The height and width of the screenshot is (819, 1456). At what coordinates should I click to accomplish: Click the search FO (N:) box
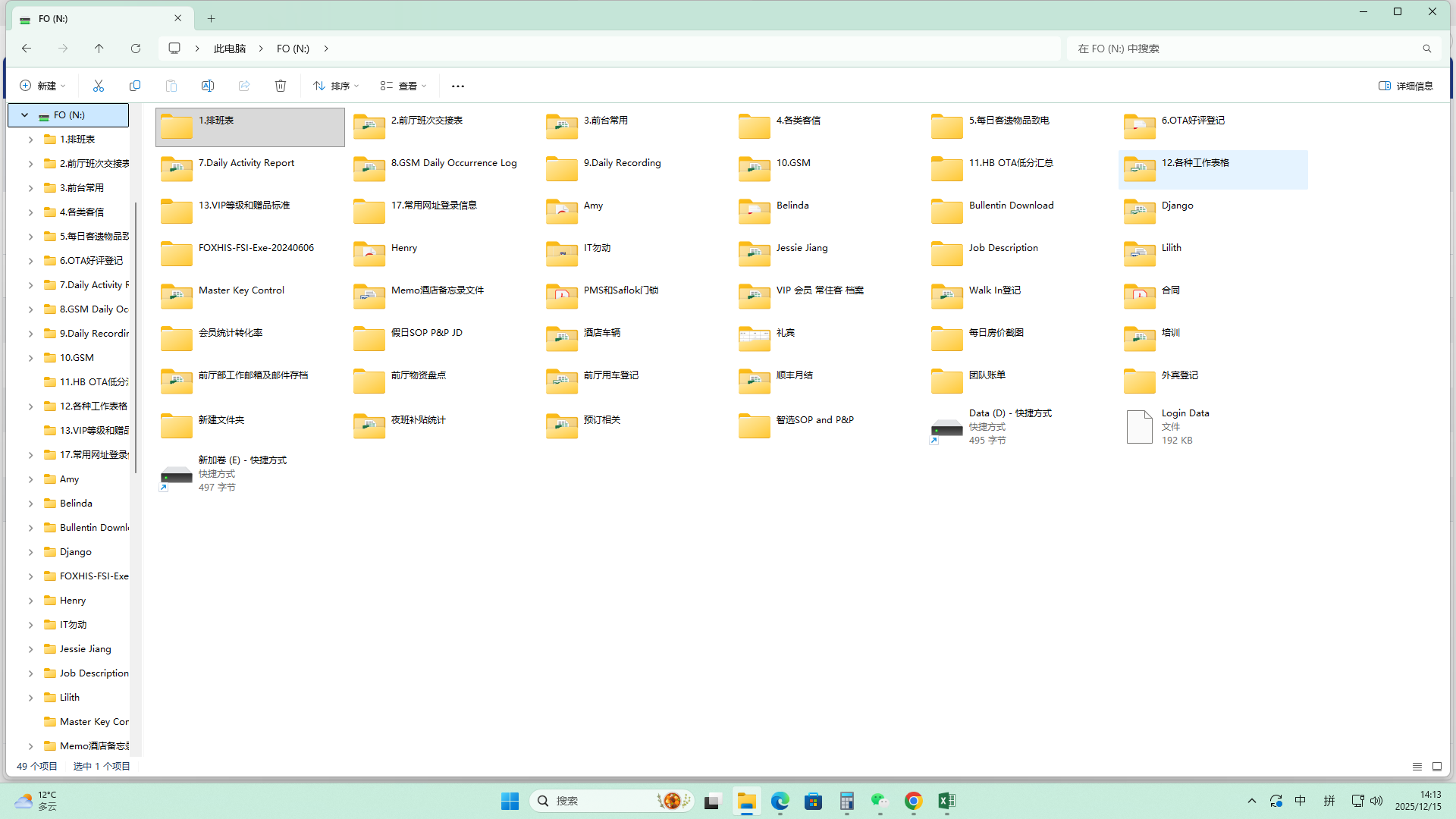[1244, 49]
